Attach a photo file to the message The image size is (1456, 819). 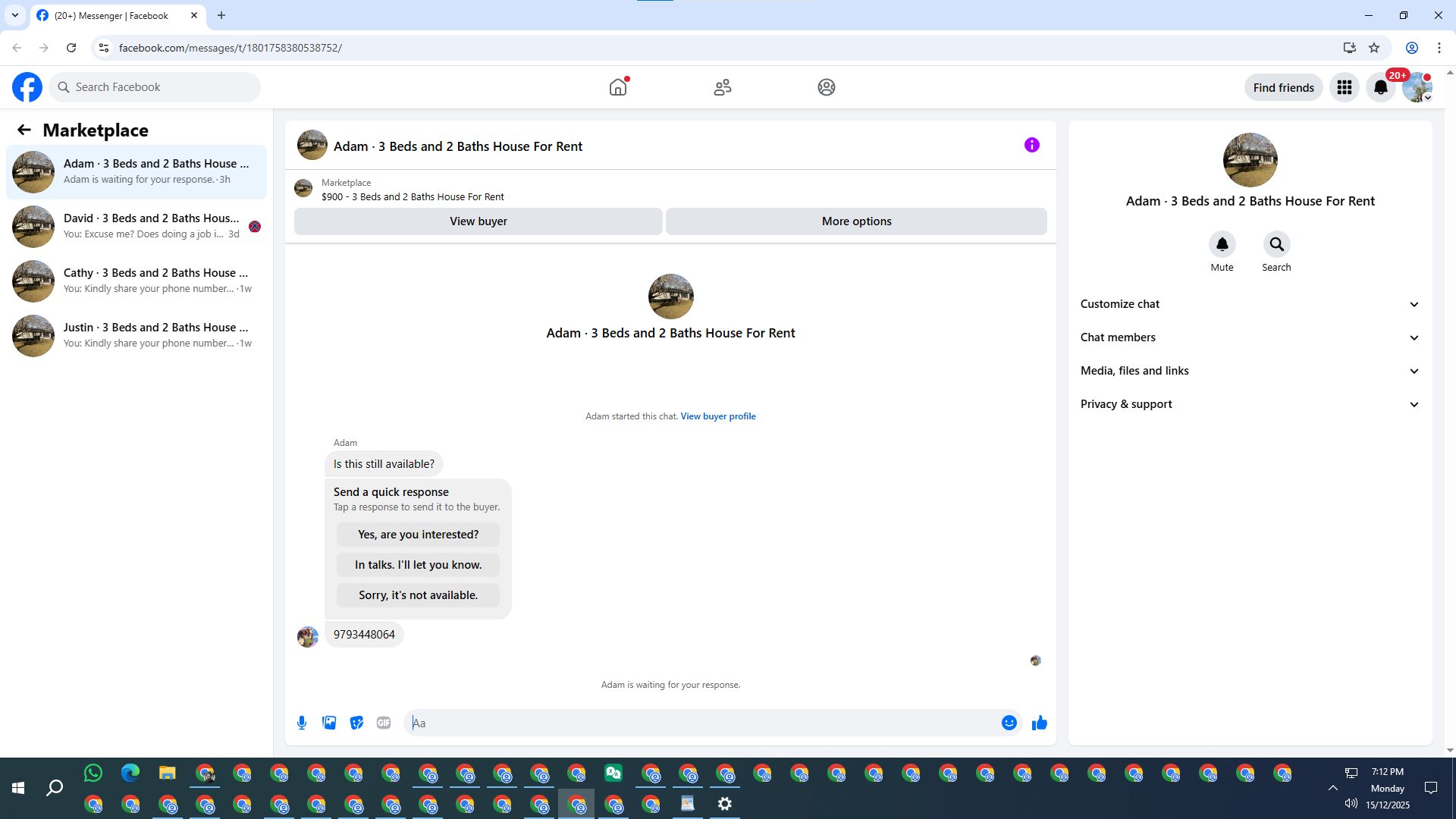tap(329, 723)
